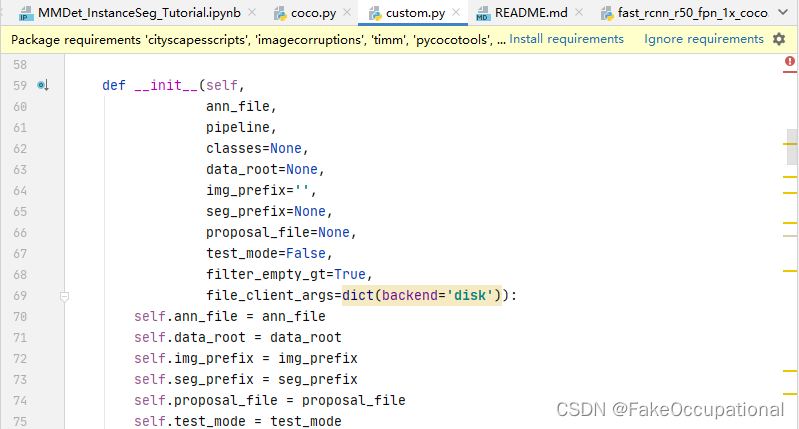This screenshot has height=429, width=799.
Task: Click line number 69 in gutter
Action: (x=20, y=296)
